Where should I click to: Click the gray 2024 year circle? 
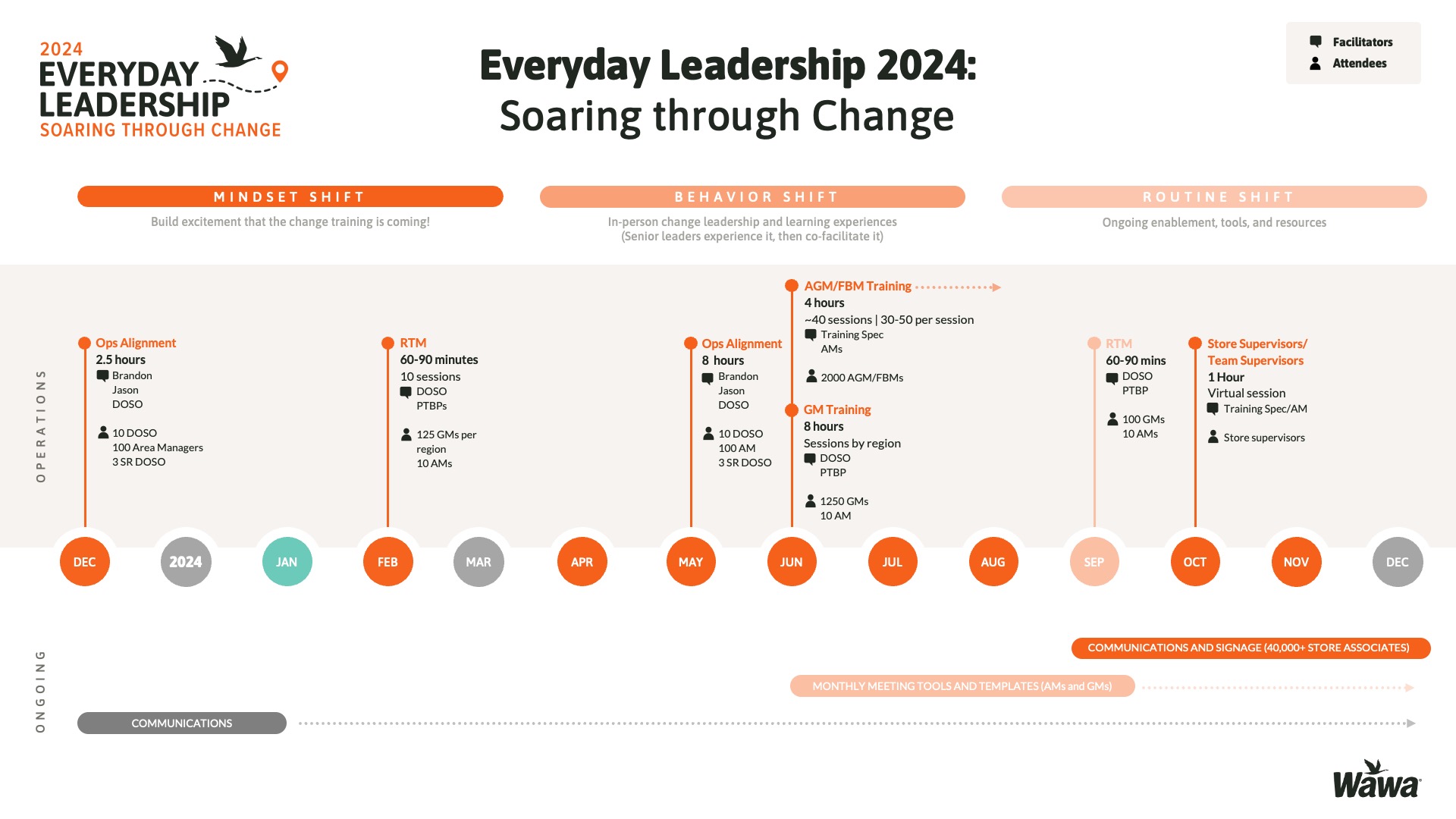tap(186, 562)
